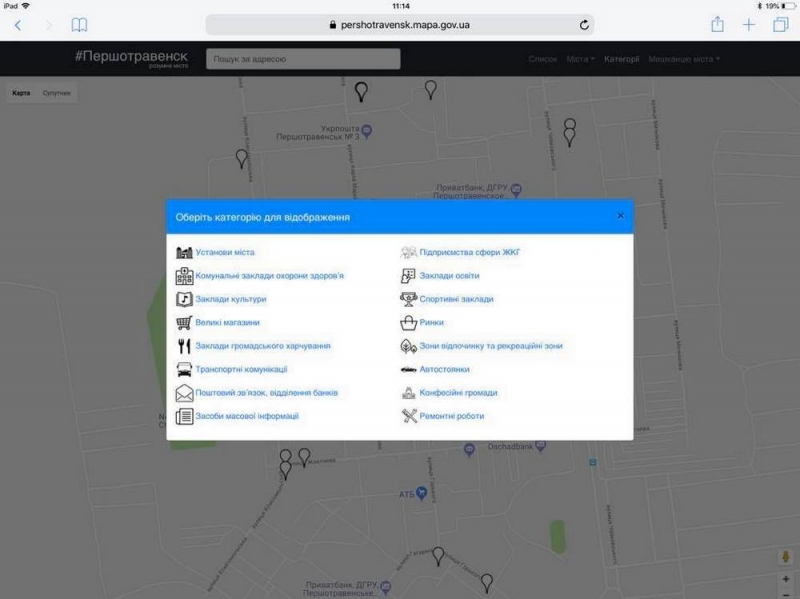This screenshot has height=599, width=800.
Task: Expand the Міста dropdown in navbar
Action: [x=580, y=59]
